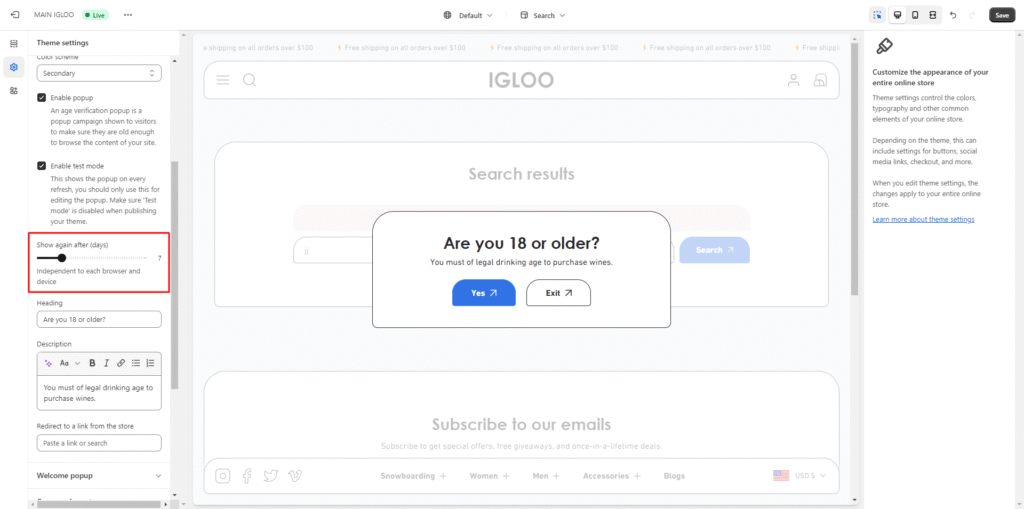Apply bold in the Description editor

tap(92, 363)
